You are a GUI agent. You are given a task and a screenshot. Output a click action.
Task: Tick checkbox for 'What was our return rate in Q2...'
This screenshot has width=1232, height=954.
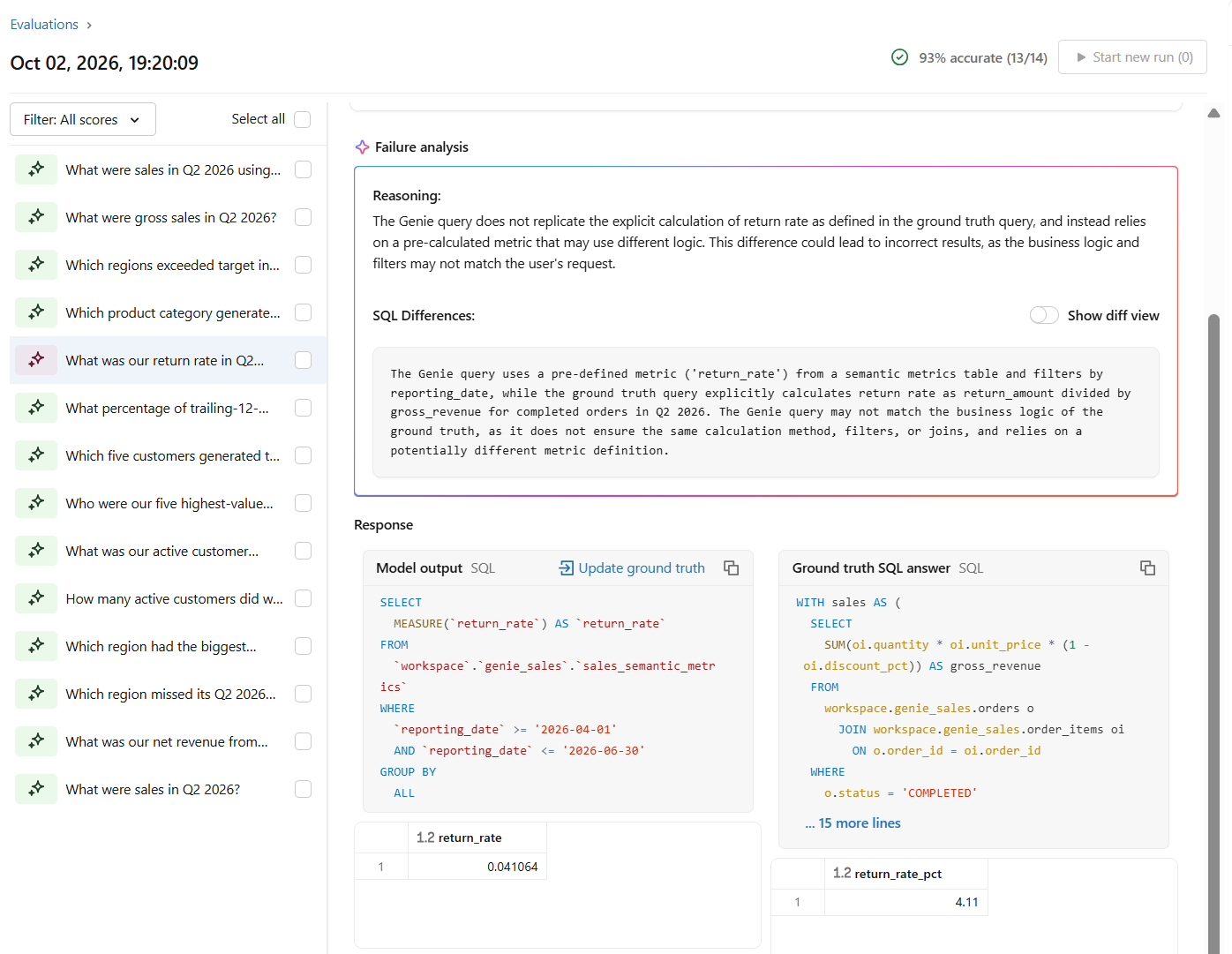303,360
